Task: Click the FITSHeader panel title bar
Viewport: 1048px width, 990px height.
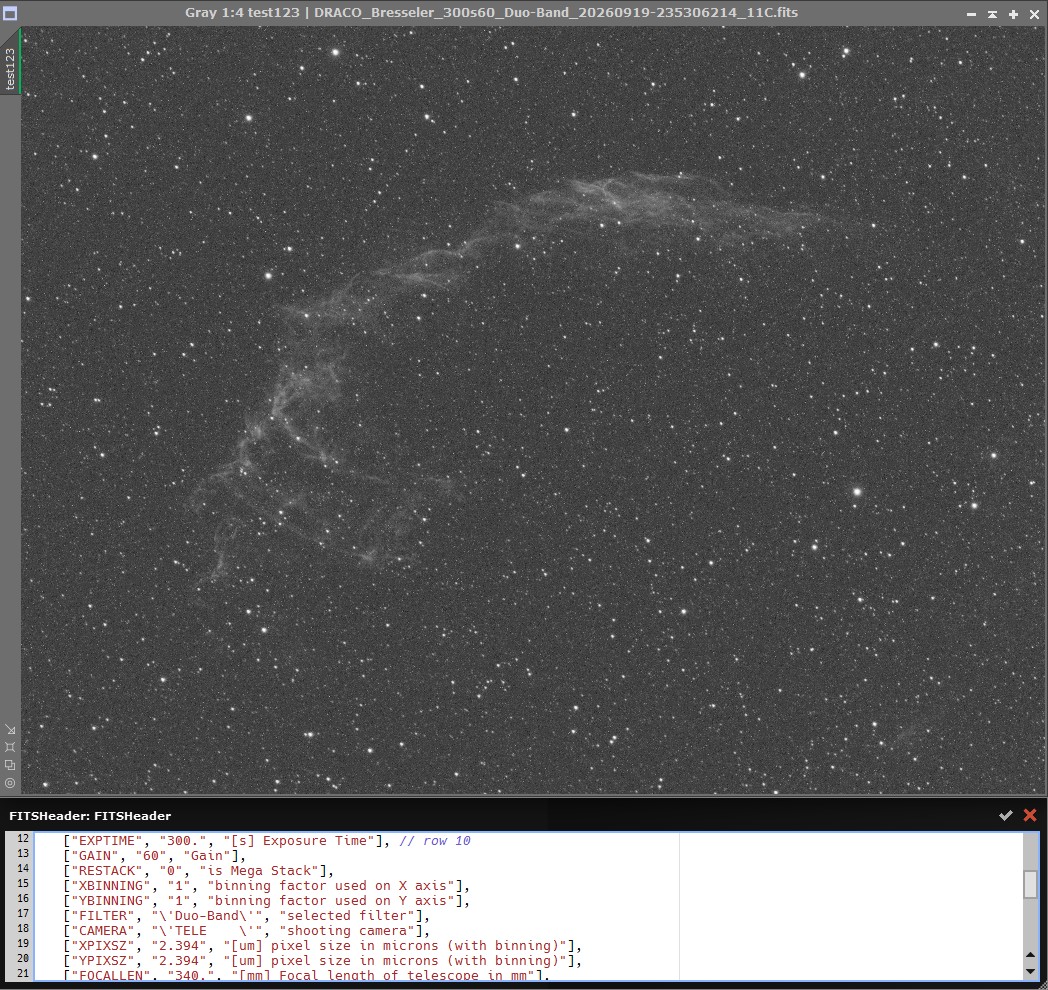Action: coord(468,815)
